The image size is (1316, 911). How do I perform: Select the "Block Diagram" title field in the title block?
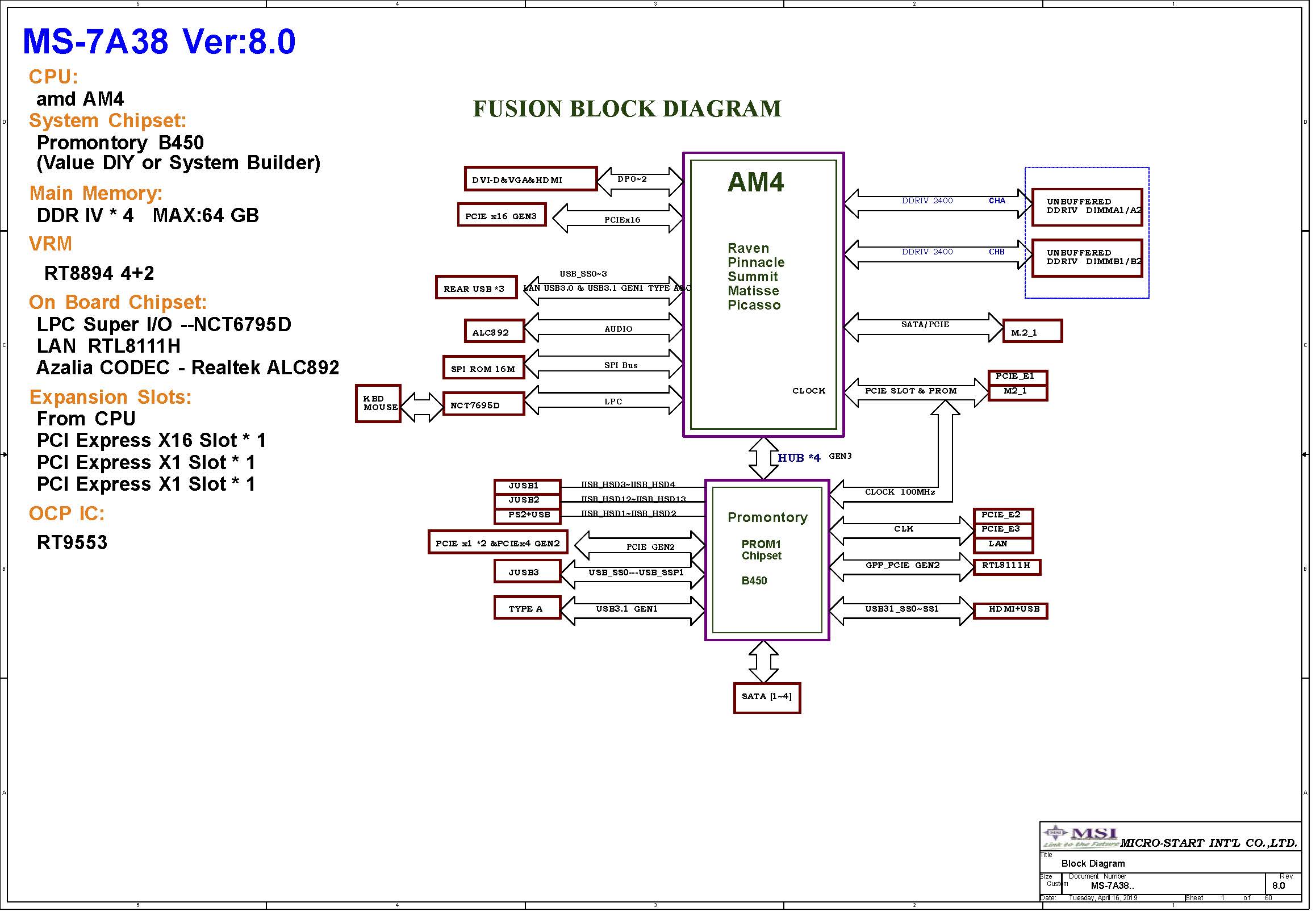tap(1093, 863)
